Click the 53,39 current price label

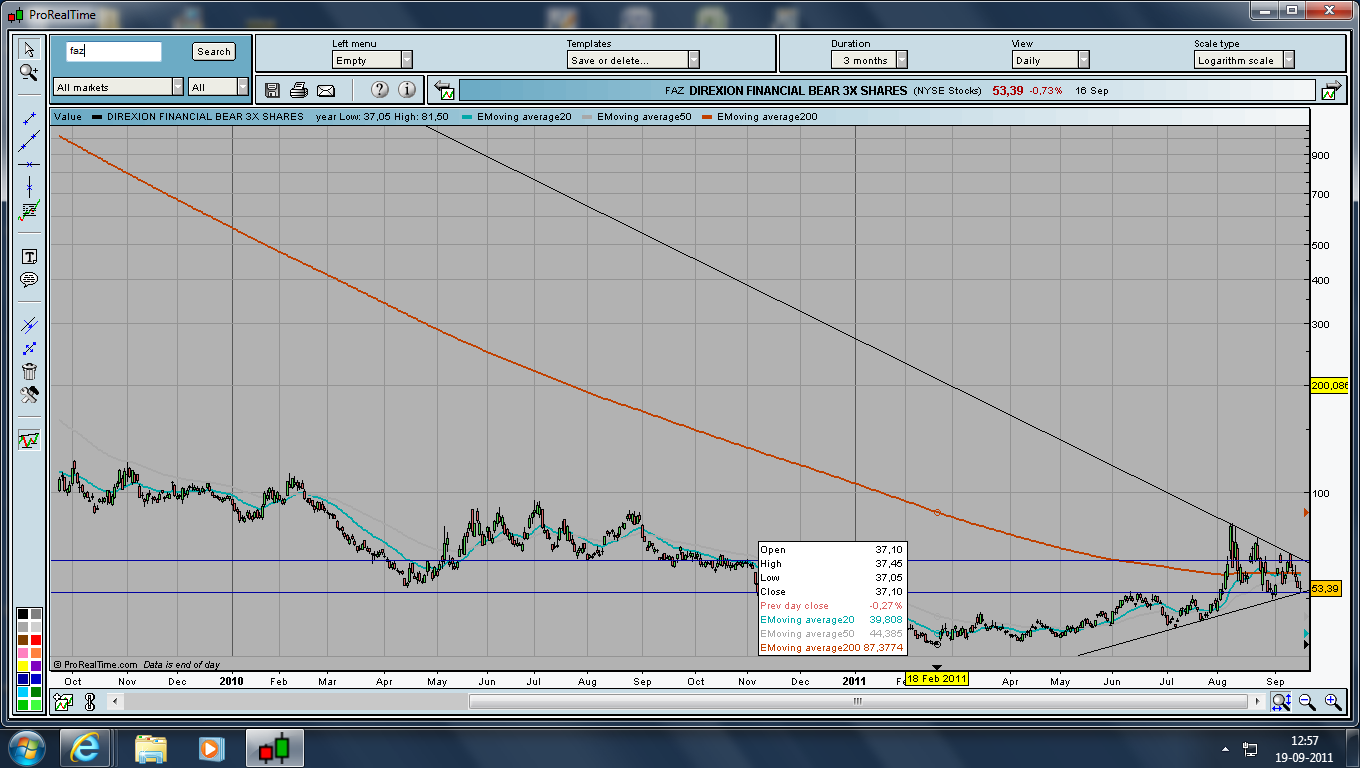(x=1324, y=588)
